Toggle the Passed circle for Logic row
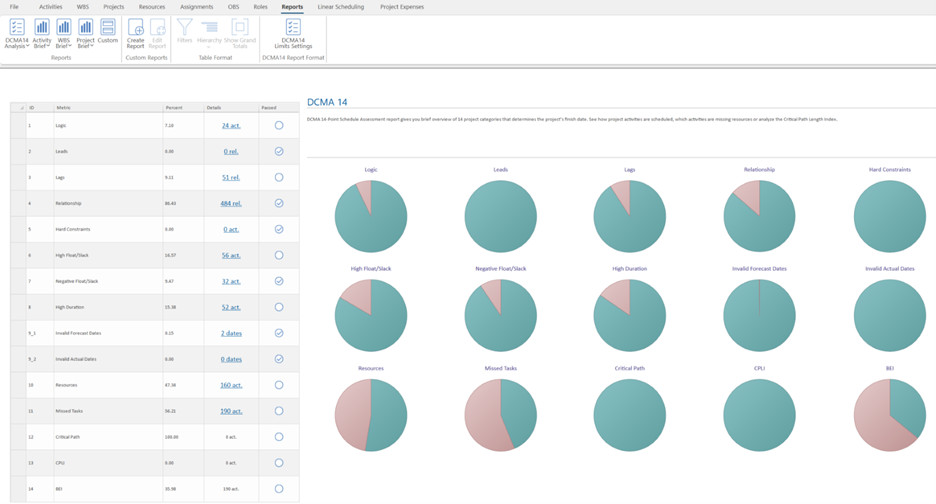The image size is (936, 504). [x=279, y=125]
